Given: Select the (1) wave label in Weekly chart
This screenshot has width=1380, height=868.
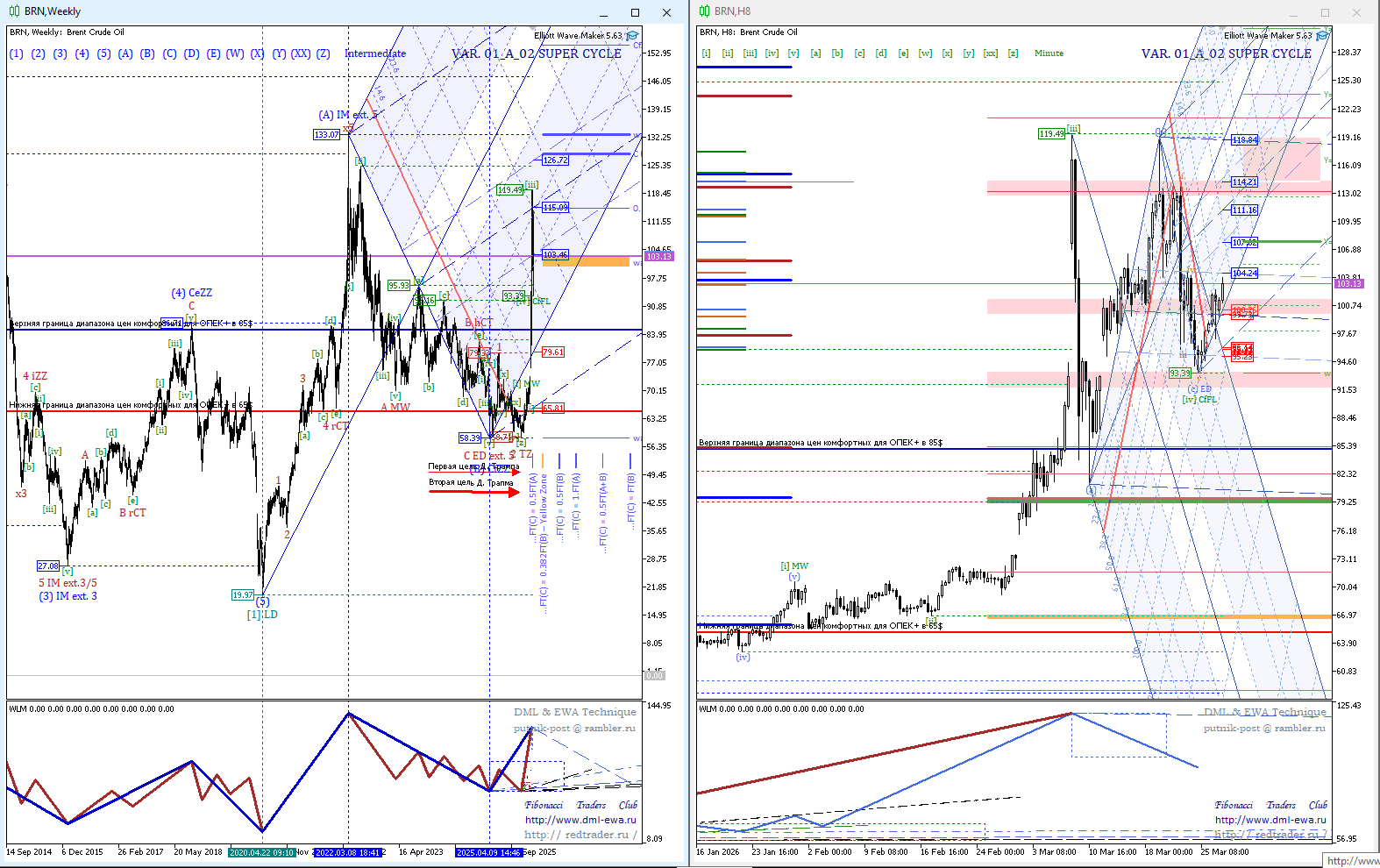Looking at the screenshot, I should pos(17,53).
